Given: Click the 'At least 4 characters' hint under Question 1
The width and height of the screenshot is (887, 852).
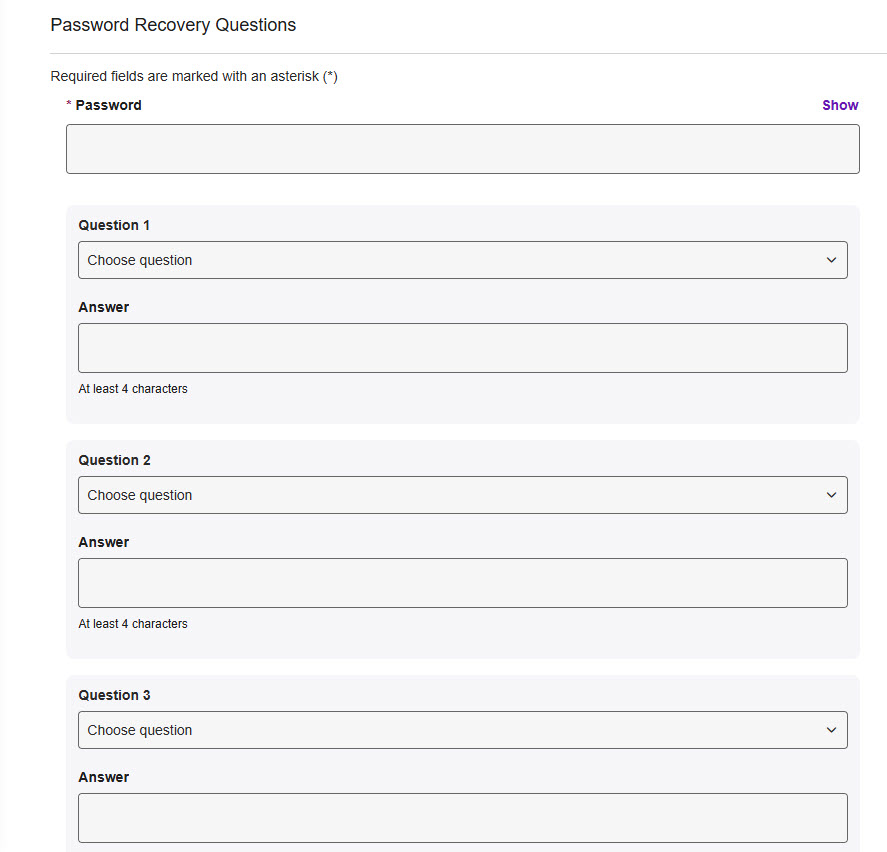Looking at the screenshot, I should [x=133, y=389].
